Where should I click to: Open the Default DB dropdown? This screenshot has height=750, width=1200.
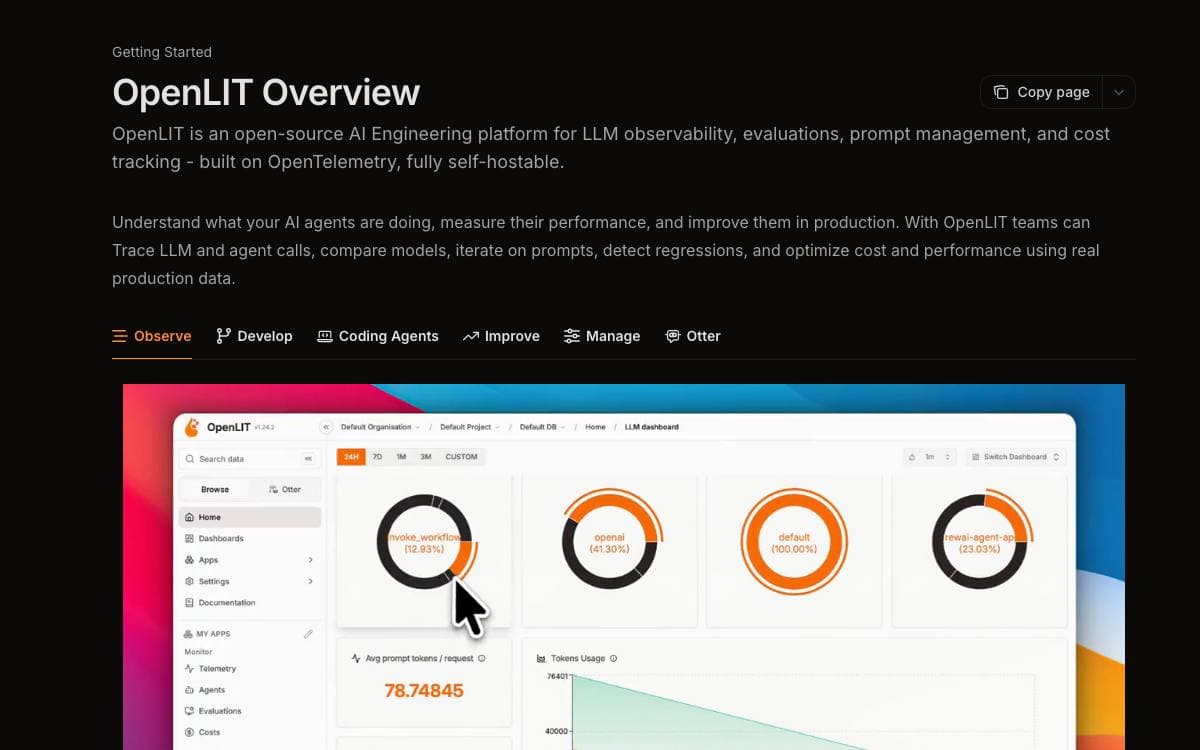point(542,427)
